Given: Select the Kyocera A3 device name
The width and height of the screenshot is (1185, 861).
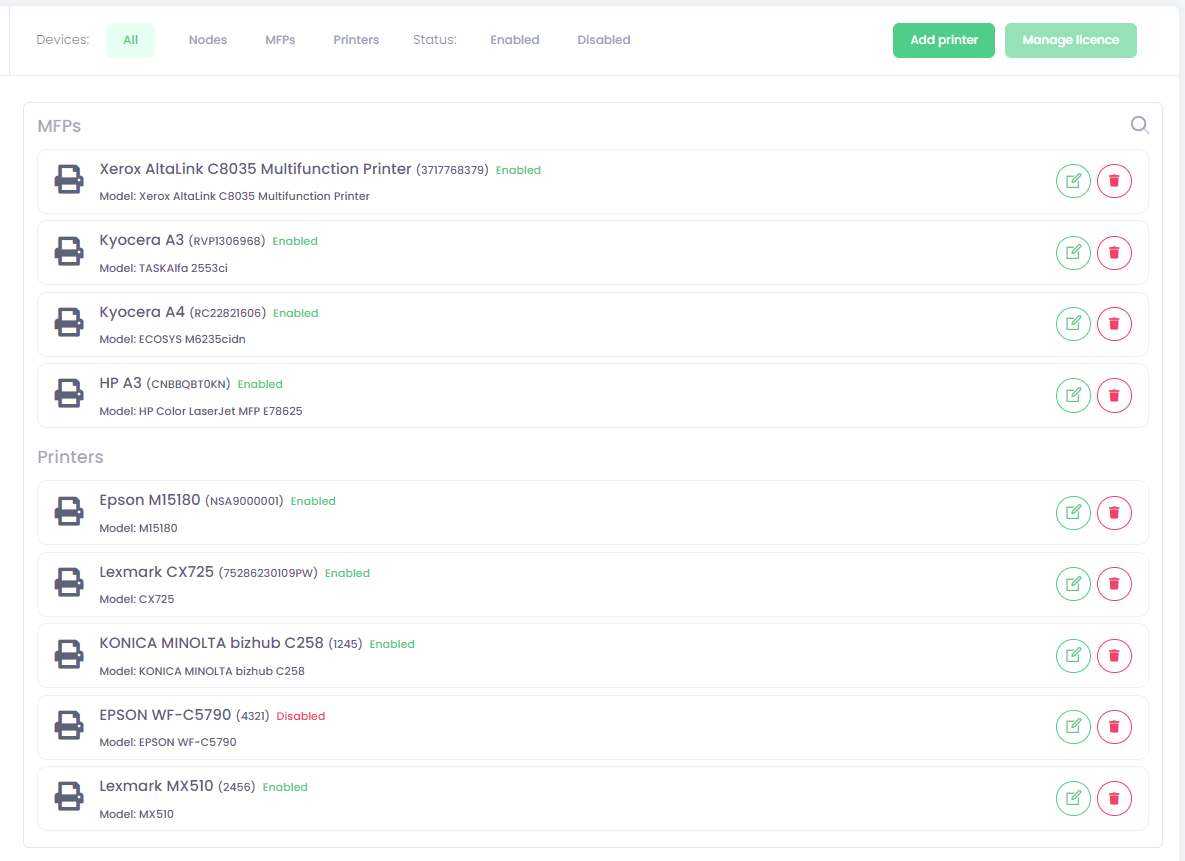Looking at the screenshot, I should point(141,240).
